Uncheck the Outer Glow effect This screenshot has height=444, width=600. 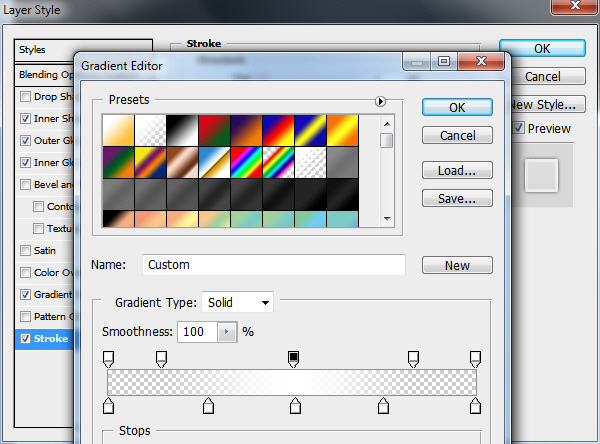[25, 140]
